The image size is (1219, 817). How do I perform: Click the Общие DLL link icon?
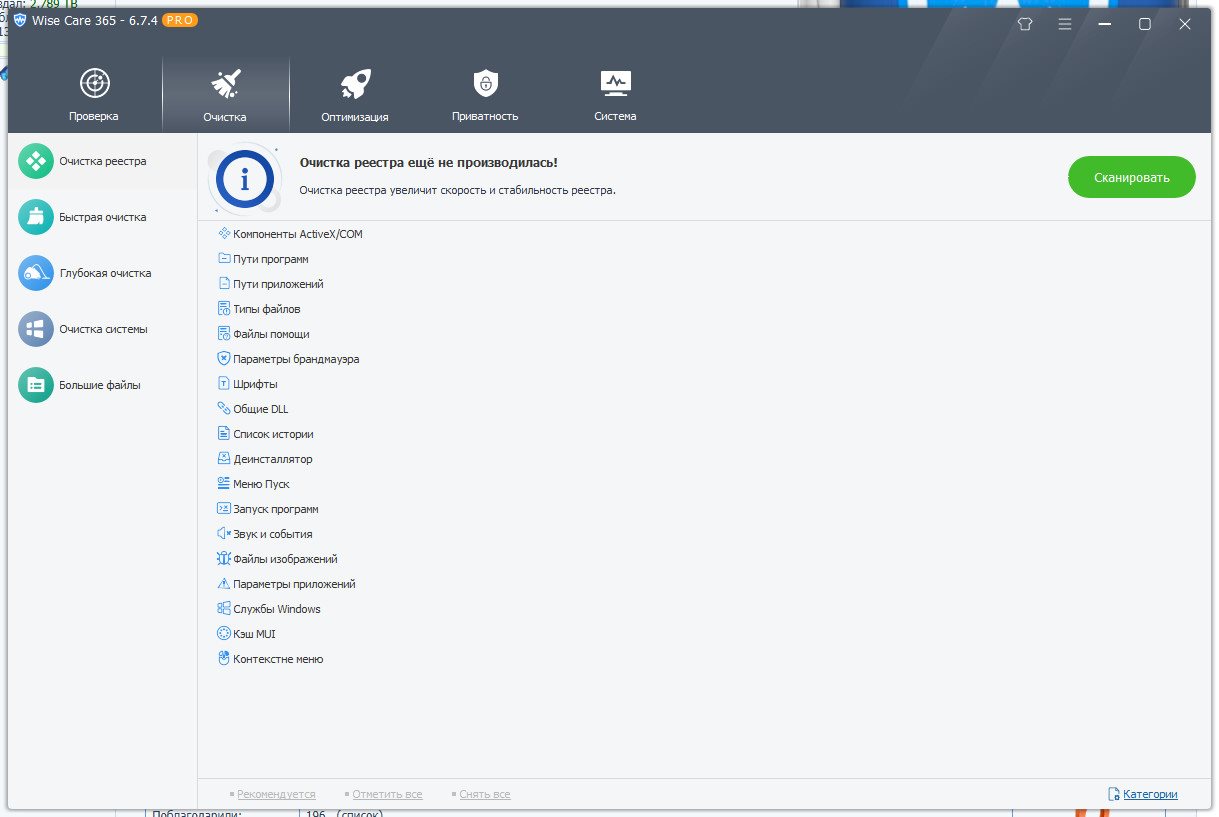click(x=224, y=408)
